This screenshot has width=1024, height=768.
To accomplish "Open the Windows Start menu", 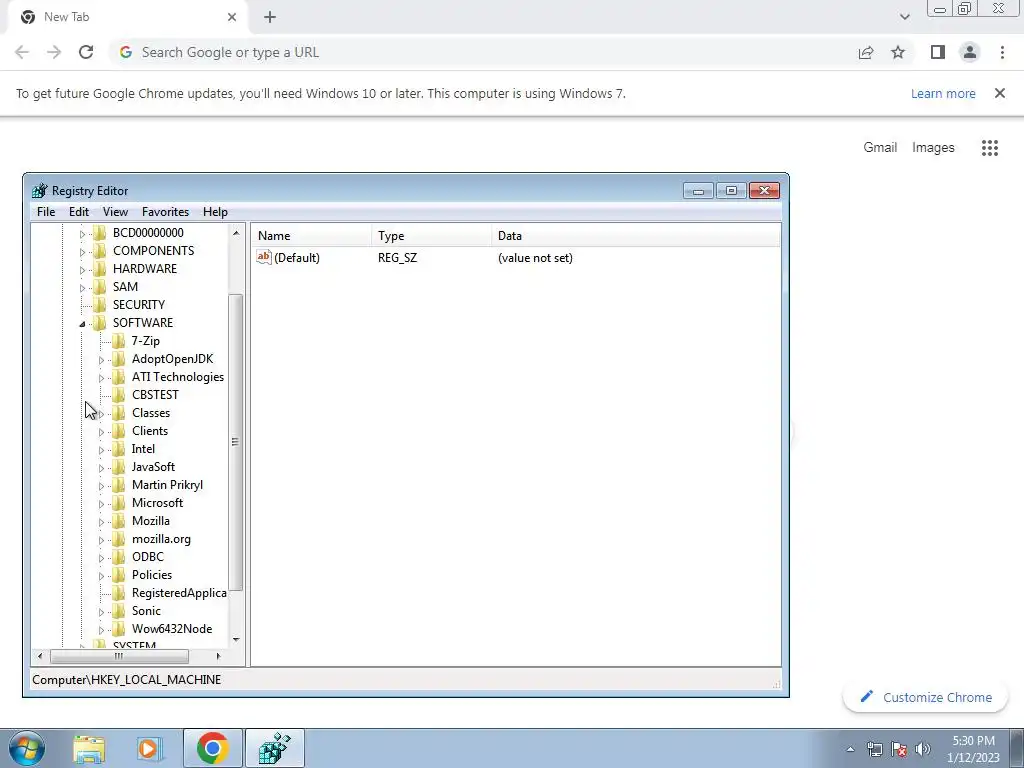I will 26,748.
